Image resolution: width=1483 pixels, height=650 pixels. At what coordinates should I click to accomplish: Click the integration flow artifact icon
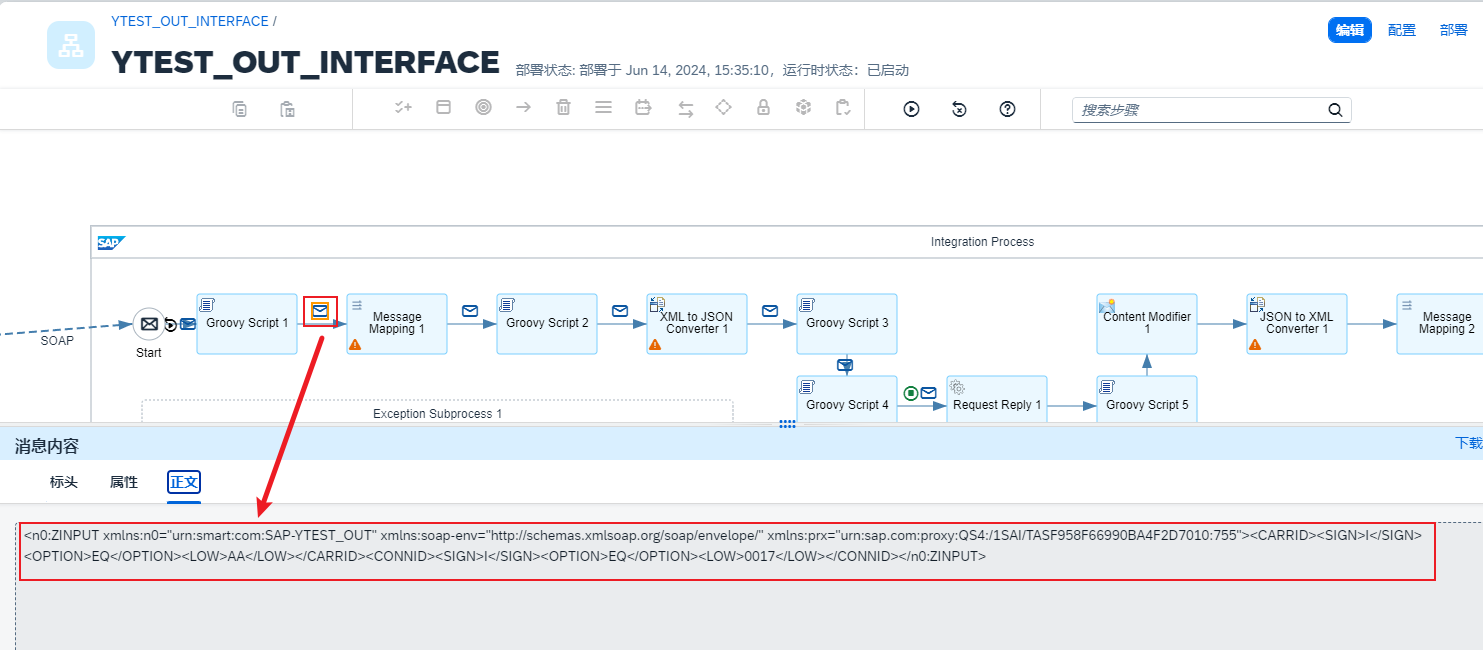(x=71, y=46)
